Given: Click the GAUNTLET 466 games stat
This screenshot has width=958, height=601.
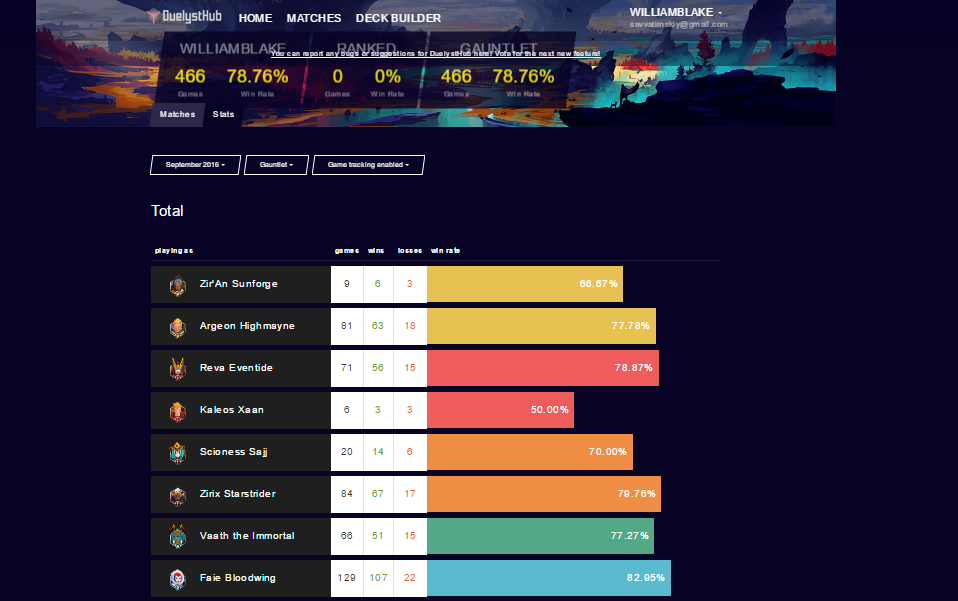Looking at the screenshot, I should 456,77.
